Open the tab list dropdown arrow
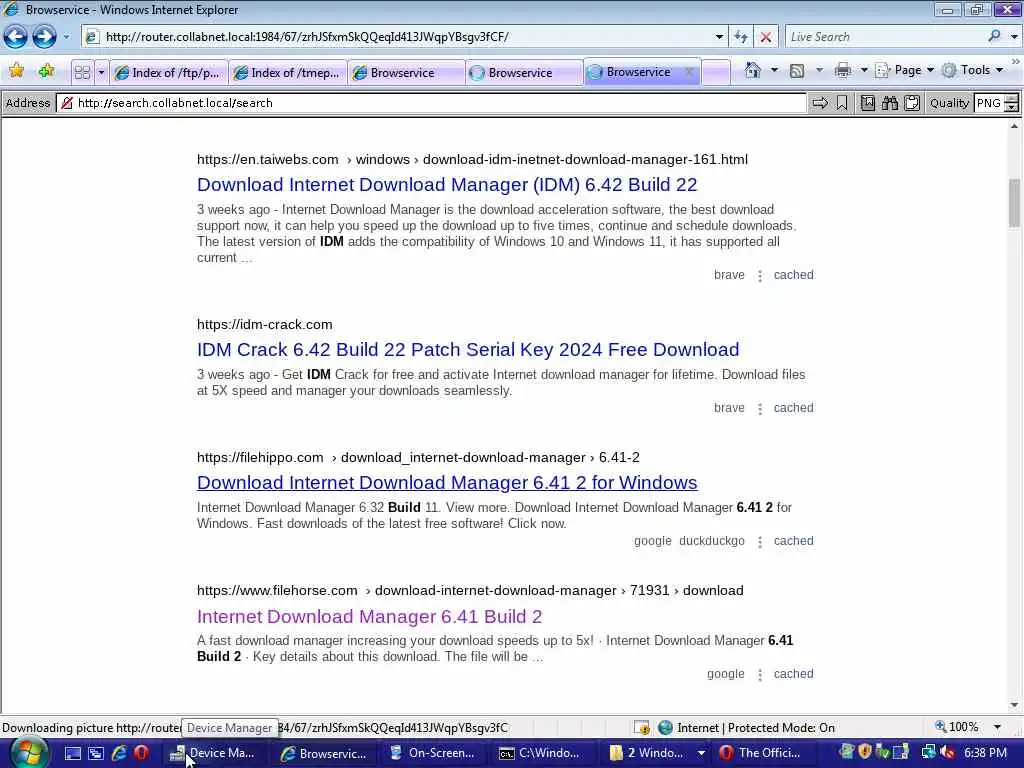The height and width of the screenshot is (768, 1024). click(101, 72)
